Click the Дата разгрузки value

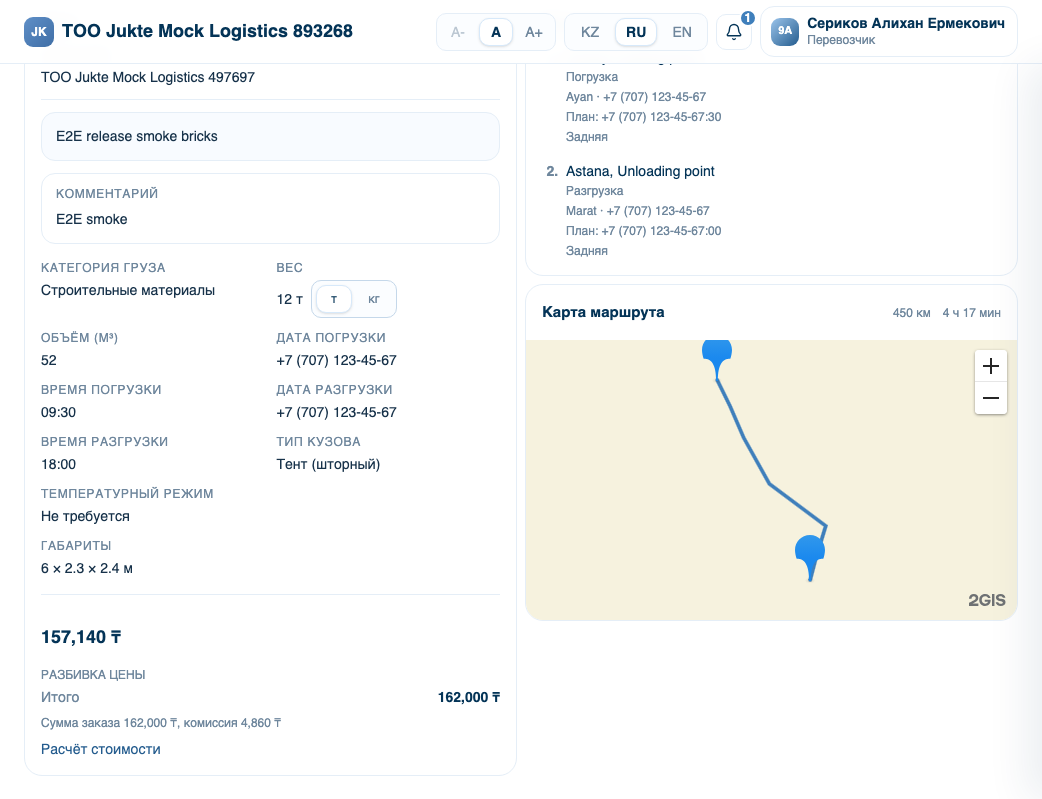(336, 412)
